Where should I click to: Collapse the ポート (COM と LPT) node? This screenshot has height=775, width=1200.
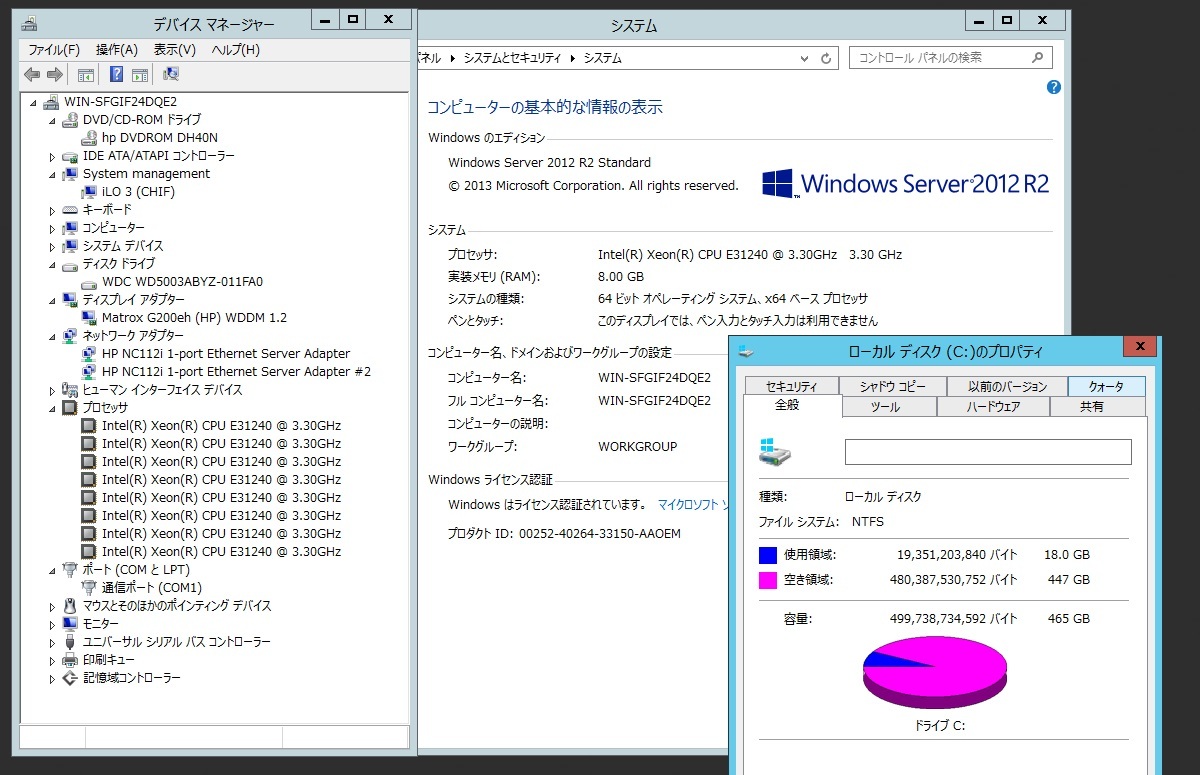click(53, 570)
